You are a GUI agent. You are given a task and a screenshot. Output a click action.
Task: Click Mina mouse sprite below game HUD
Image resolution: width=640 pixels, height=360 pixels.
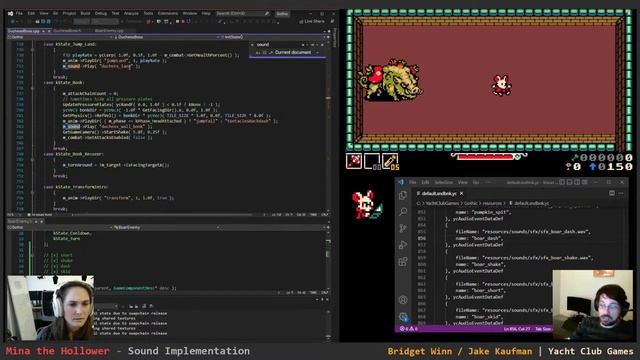click(x=367, y=204)
